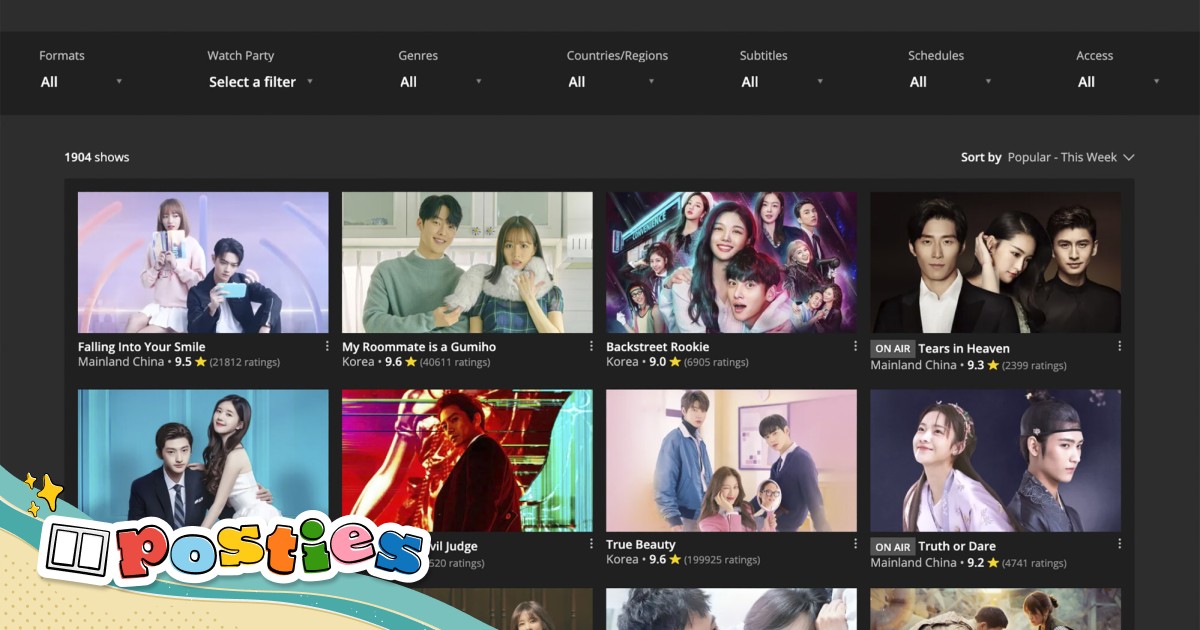1200x630 pixels.
Task: Open the Countries/Regions filter dropdown
Action: coord(611,82)
